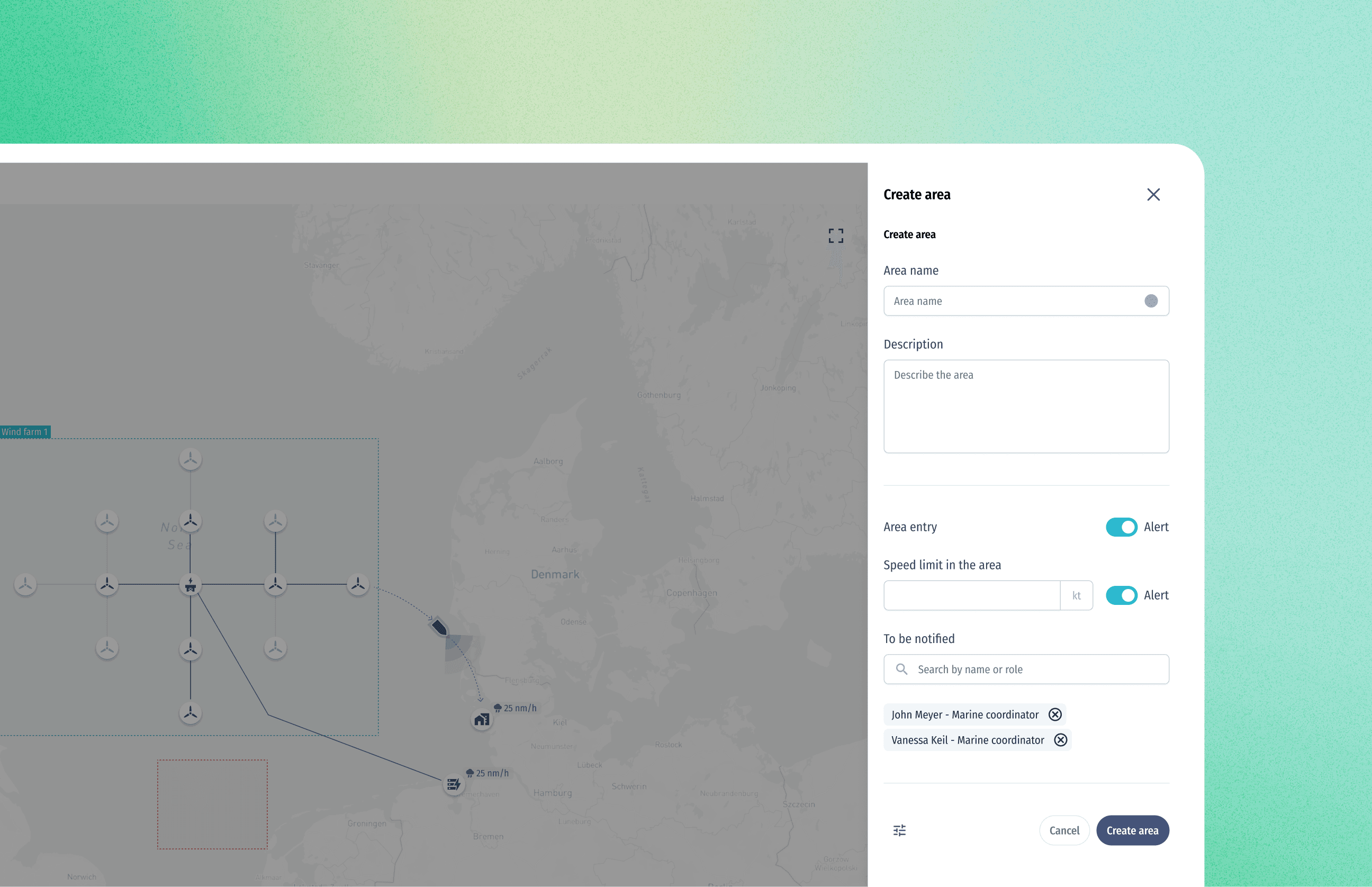Screen dimensions: 1372x887
Task: Click the vessel marker on the map
Action: [x=439, y=627]
